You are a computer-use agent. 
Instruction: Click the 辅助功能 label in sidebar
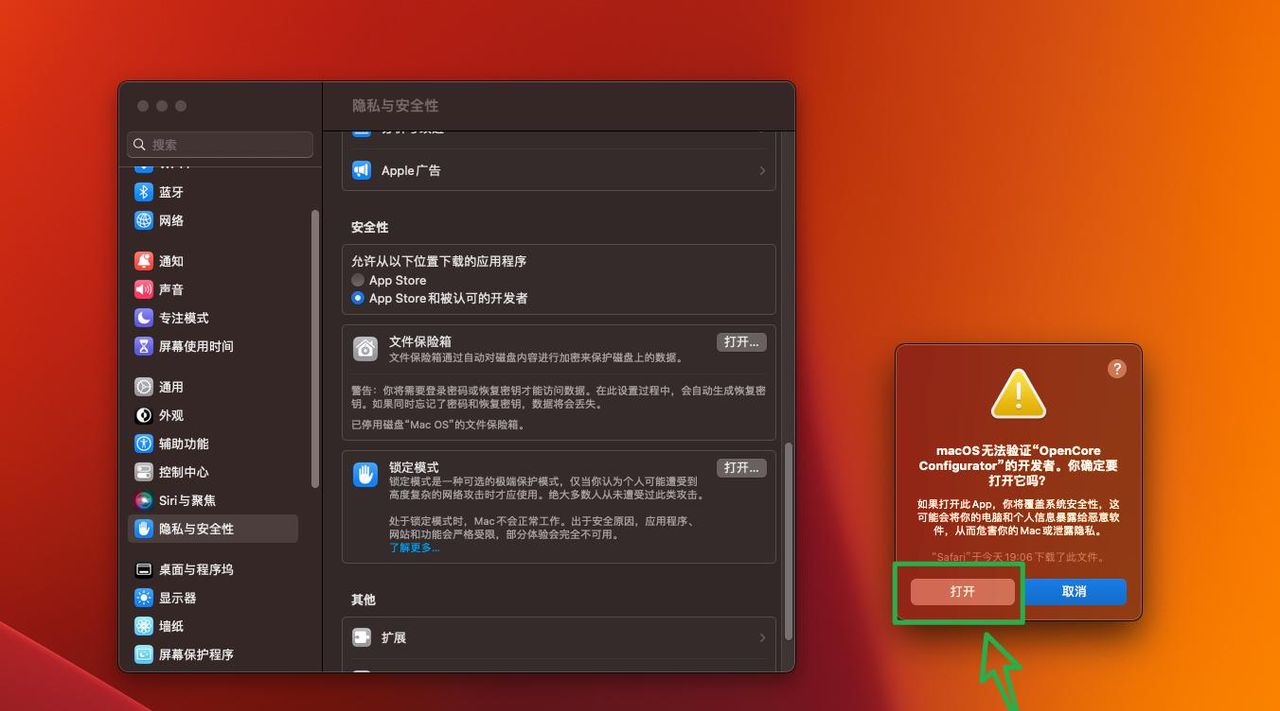click(x=184, y=444)
